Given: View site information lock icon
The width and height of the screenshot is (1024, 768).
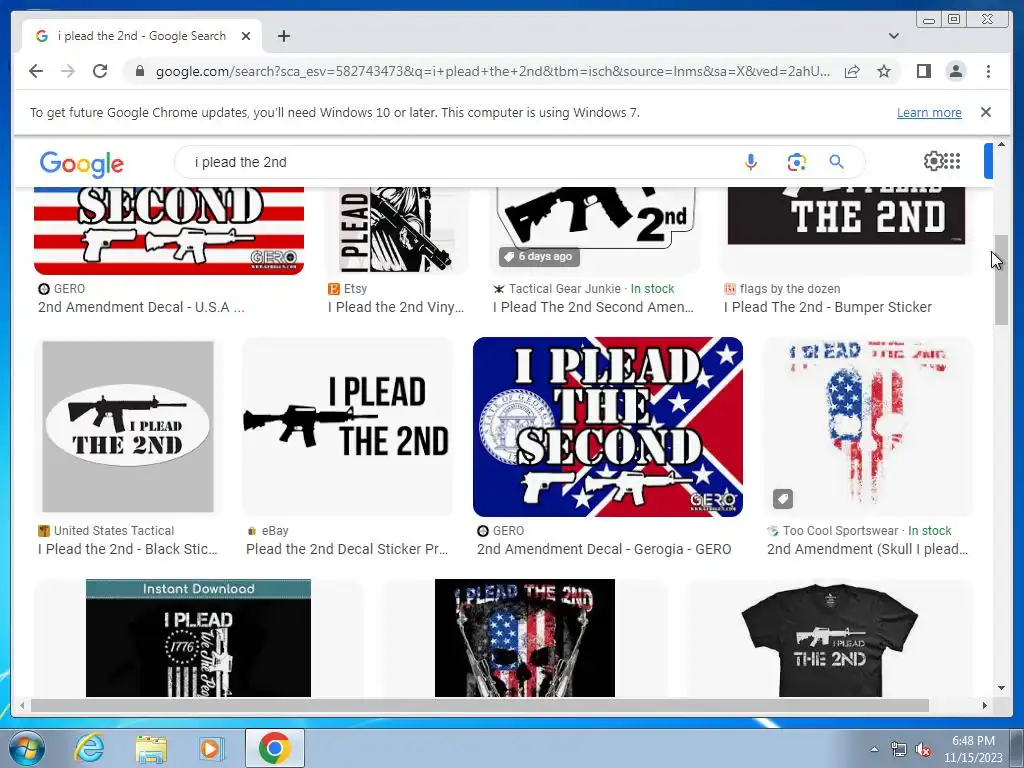Looking at the screenshot, I should point(139,71).
